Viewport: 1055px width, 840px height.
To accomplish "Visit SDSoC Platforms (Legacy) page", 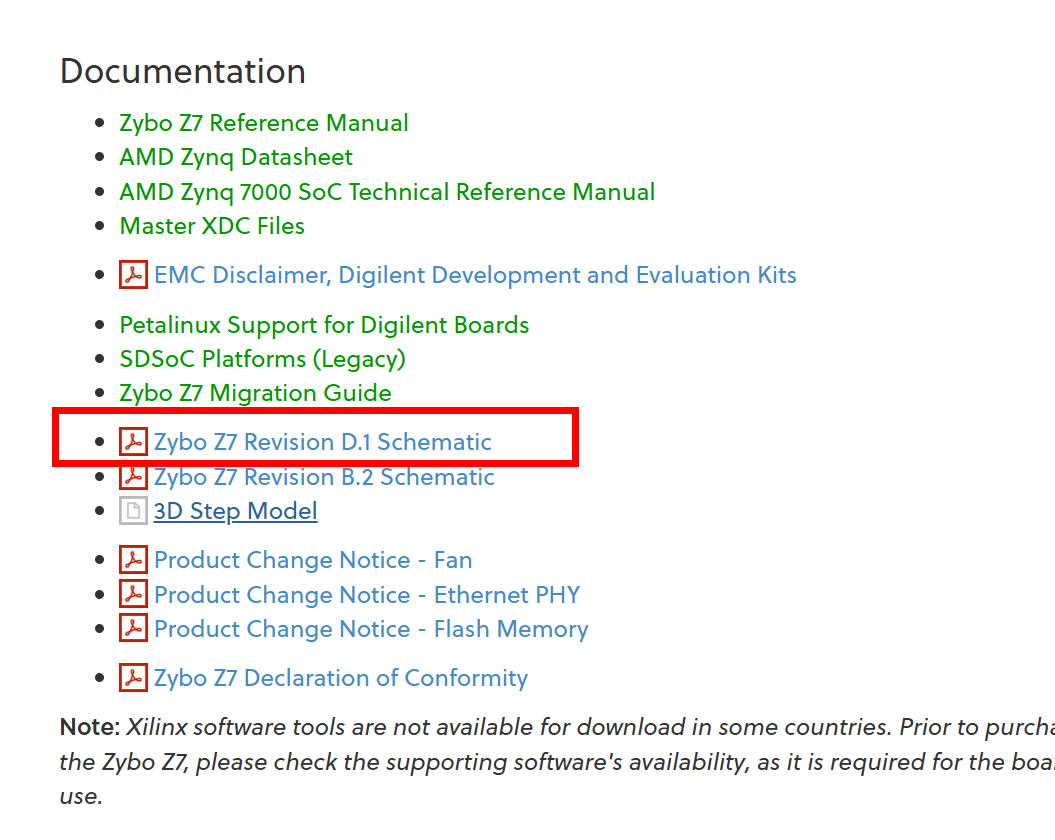I will (x=262, y=359).
